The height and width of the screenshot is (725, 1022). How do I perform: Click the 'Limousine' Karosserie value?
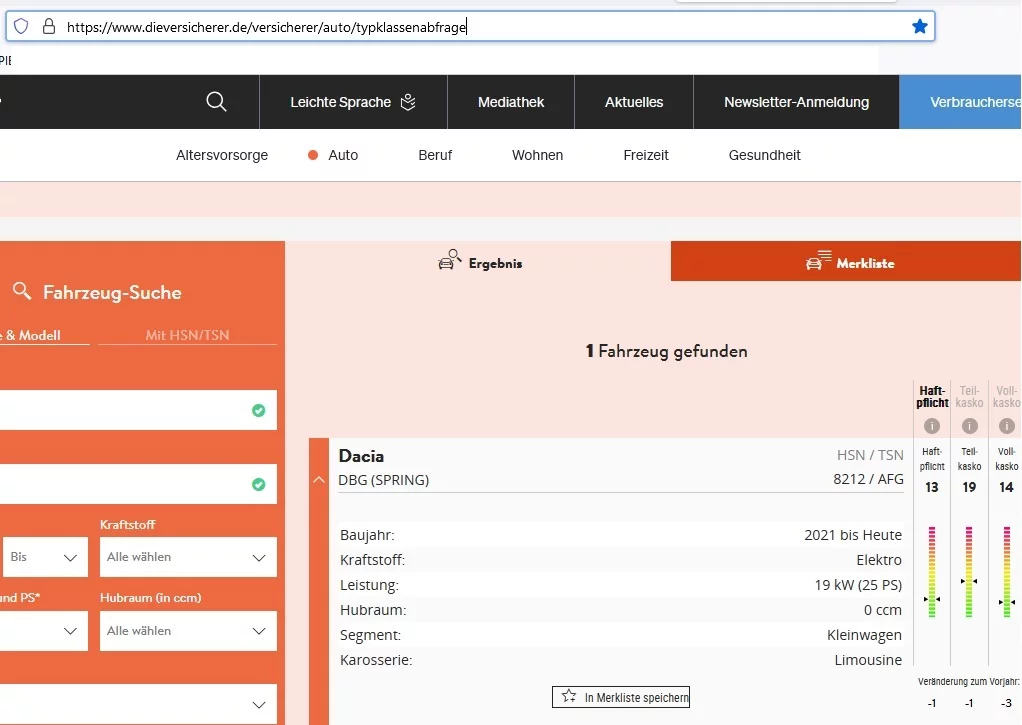click(868, 660)
